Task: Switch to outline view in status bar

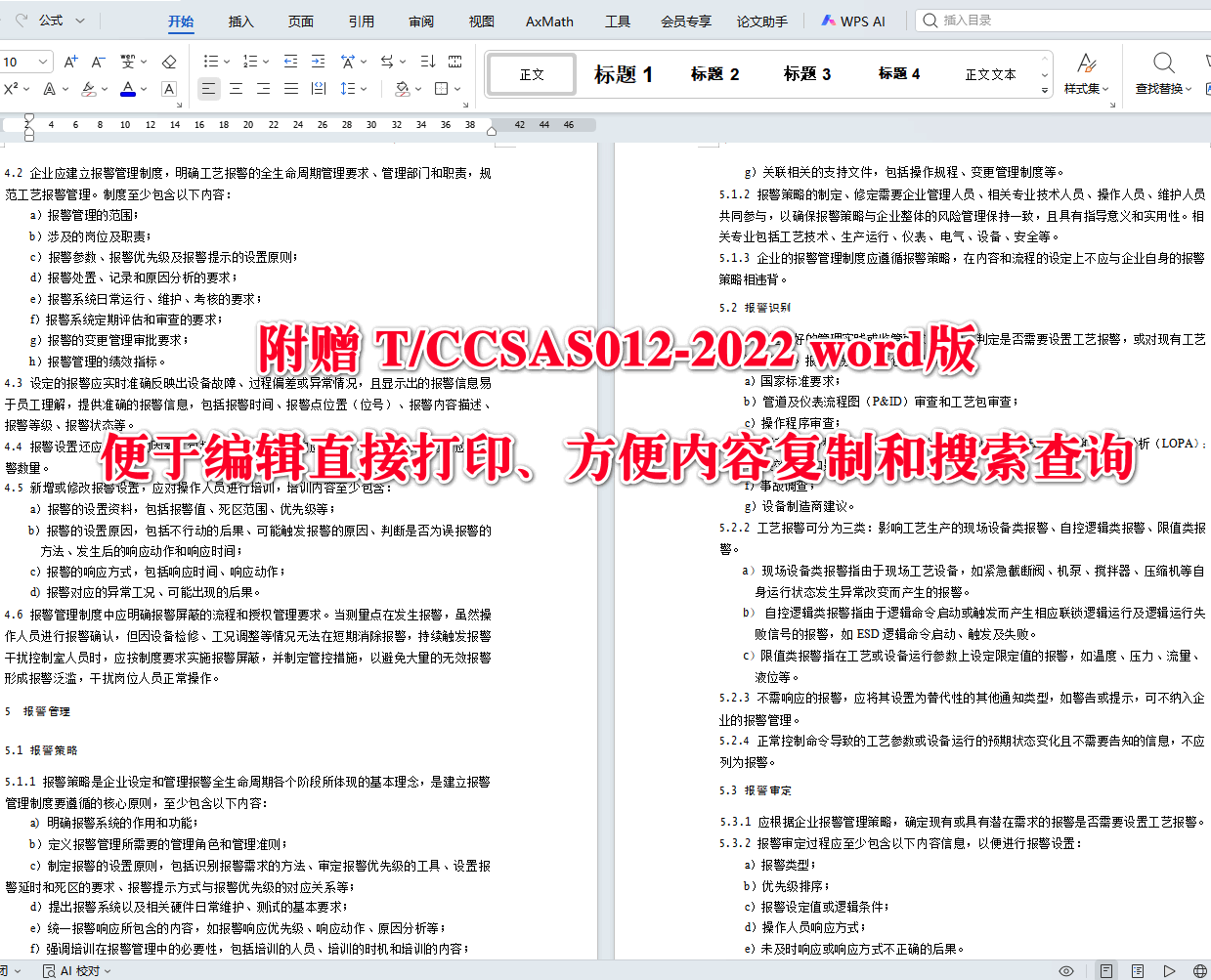Action: click(x=1138, y=971)
